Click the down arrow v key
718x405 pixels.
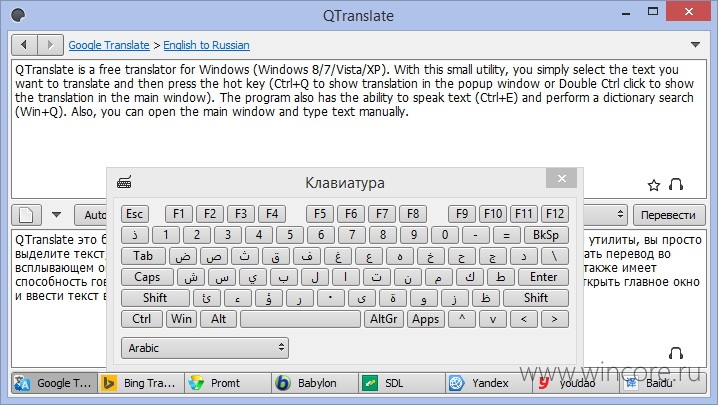point(493,319)
